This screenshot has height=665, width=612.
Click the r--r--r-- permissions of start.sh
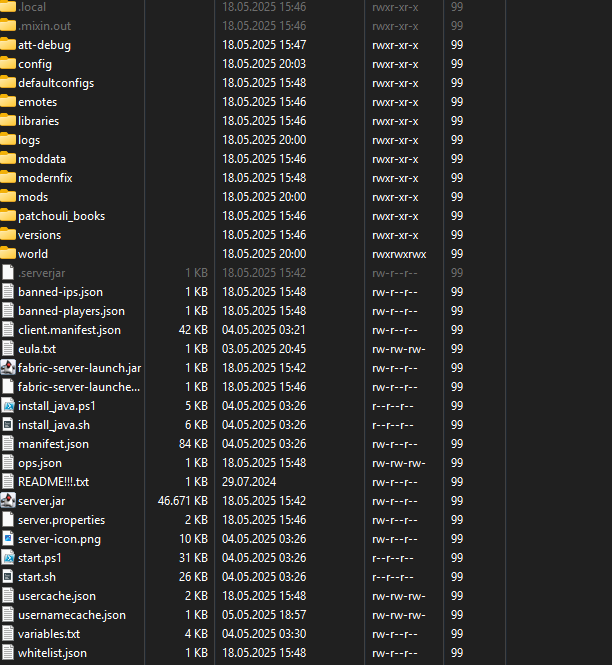point(393,577)
